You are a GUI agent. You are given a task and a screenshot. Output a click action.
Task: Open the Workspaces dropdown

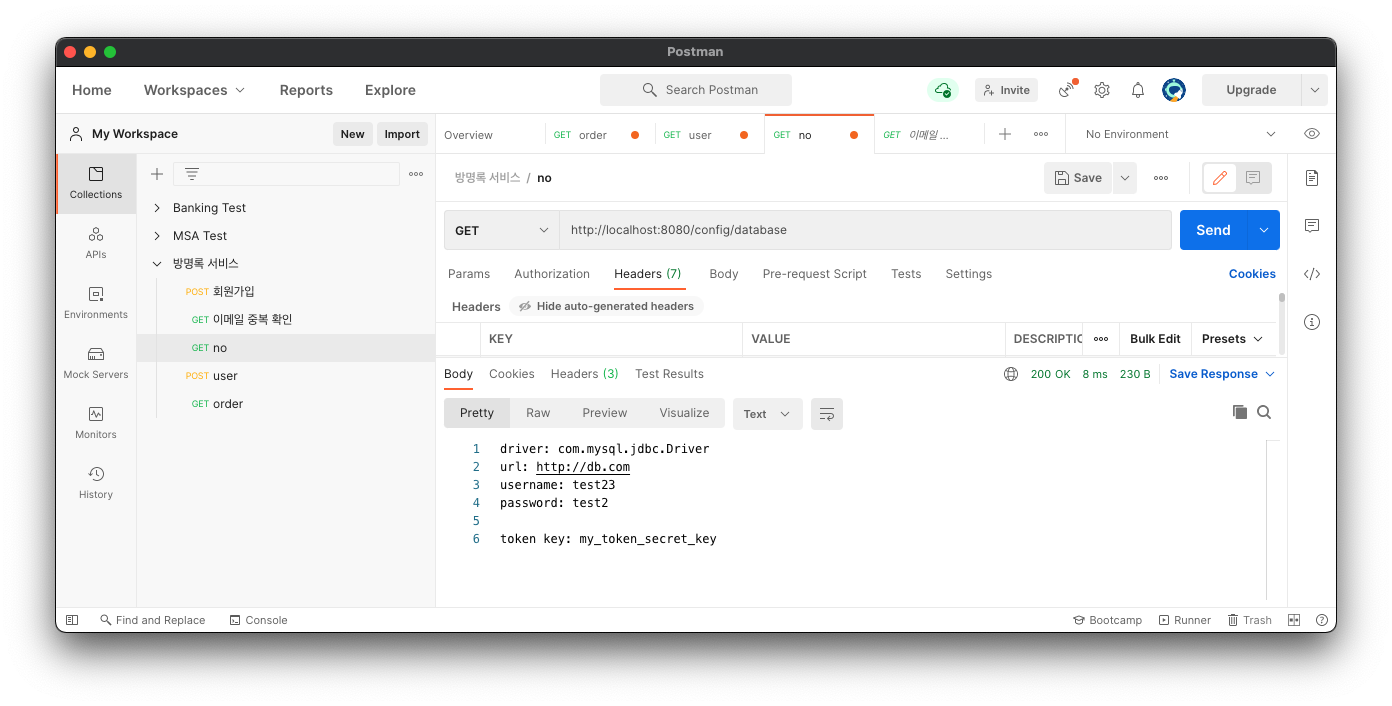click(194, 90)
